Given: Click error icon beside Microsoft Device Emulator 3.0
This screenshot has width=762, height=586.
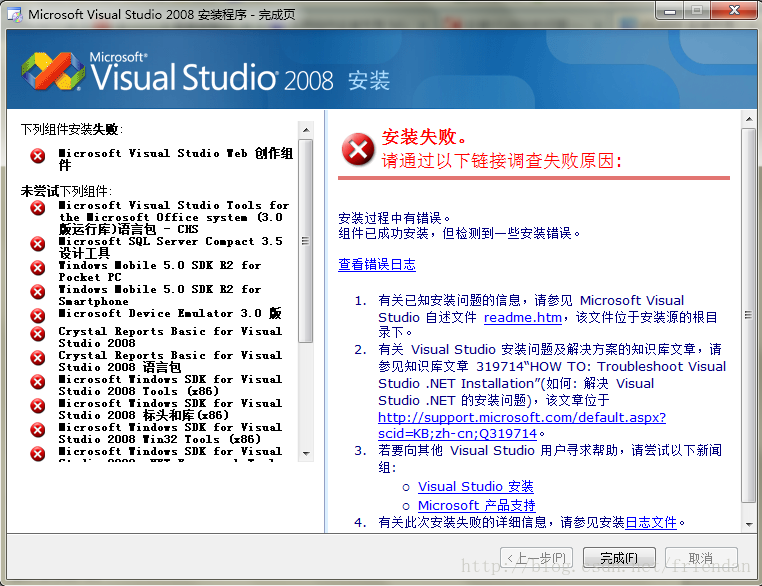Looking at the screenshot, I should point(37,316).
